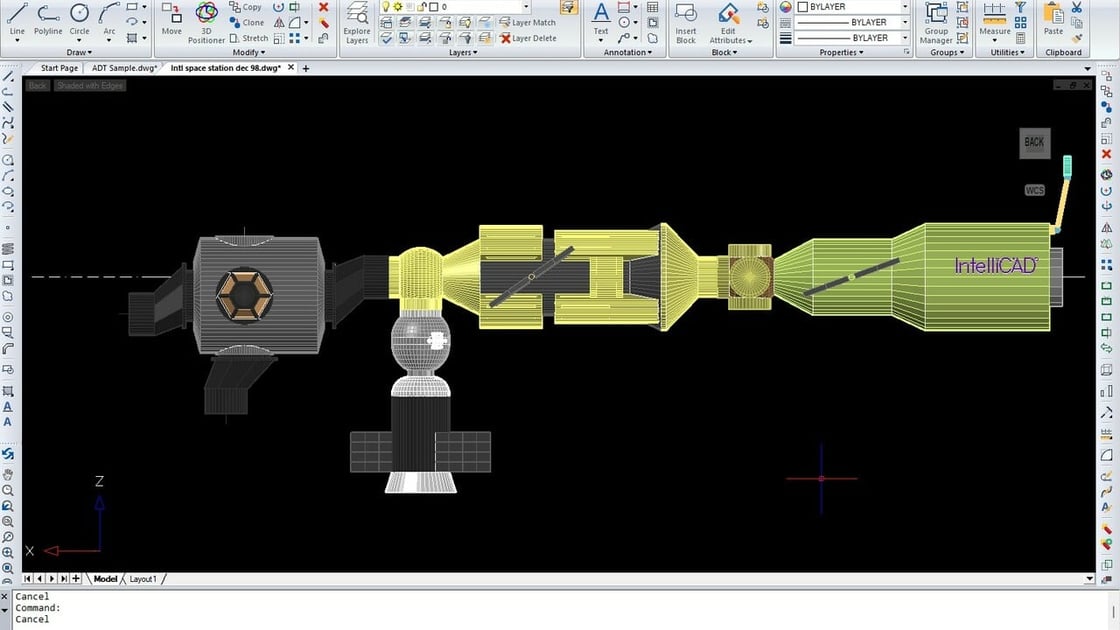The image size is (1120, 630).
Task: Toggle the layer lightbulb on/off icon
Action: 385,7
